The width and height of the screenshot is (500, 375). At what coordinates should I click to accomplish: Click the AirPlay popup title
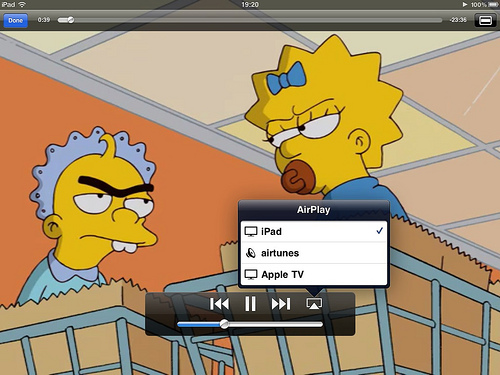(313, 210)
